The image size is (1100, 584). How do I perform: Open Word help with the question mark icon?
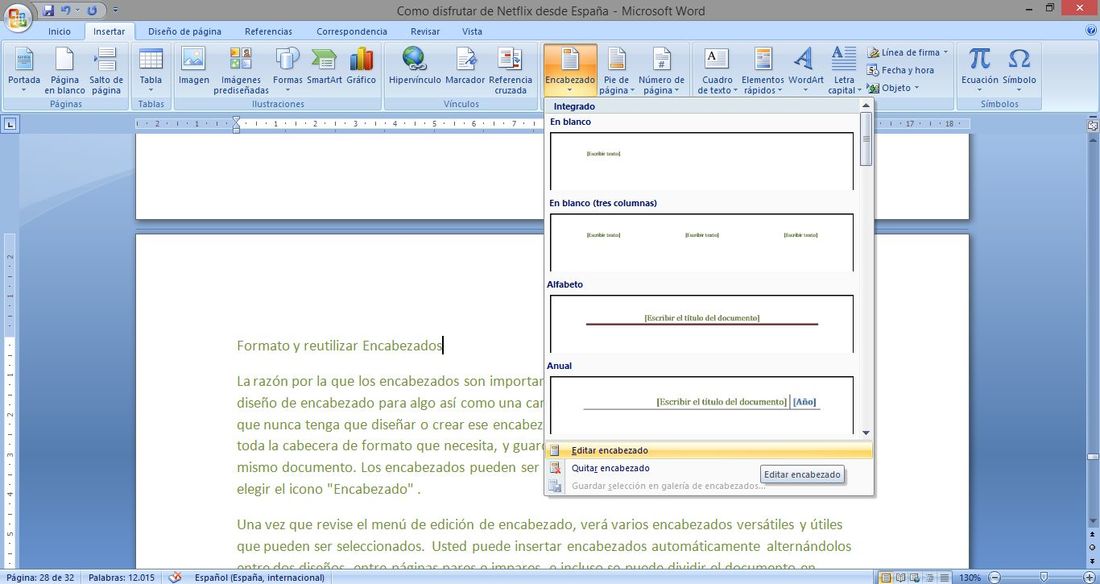pos(1092,32)
